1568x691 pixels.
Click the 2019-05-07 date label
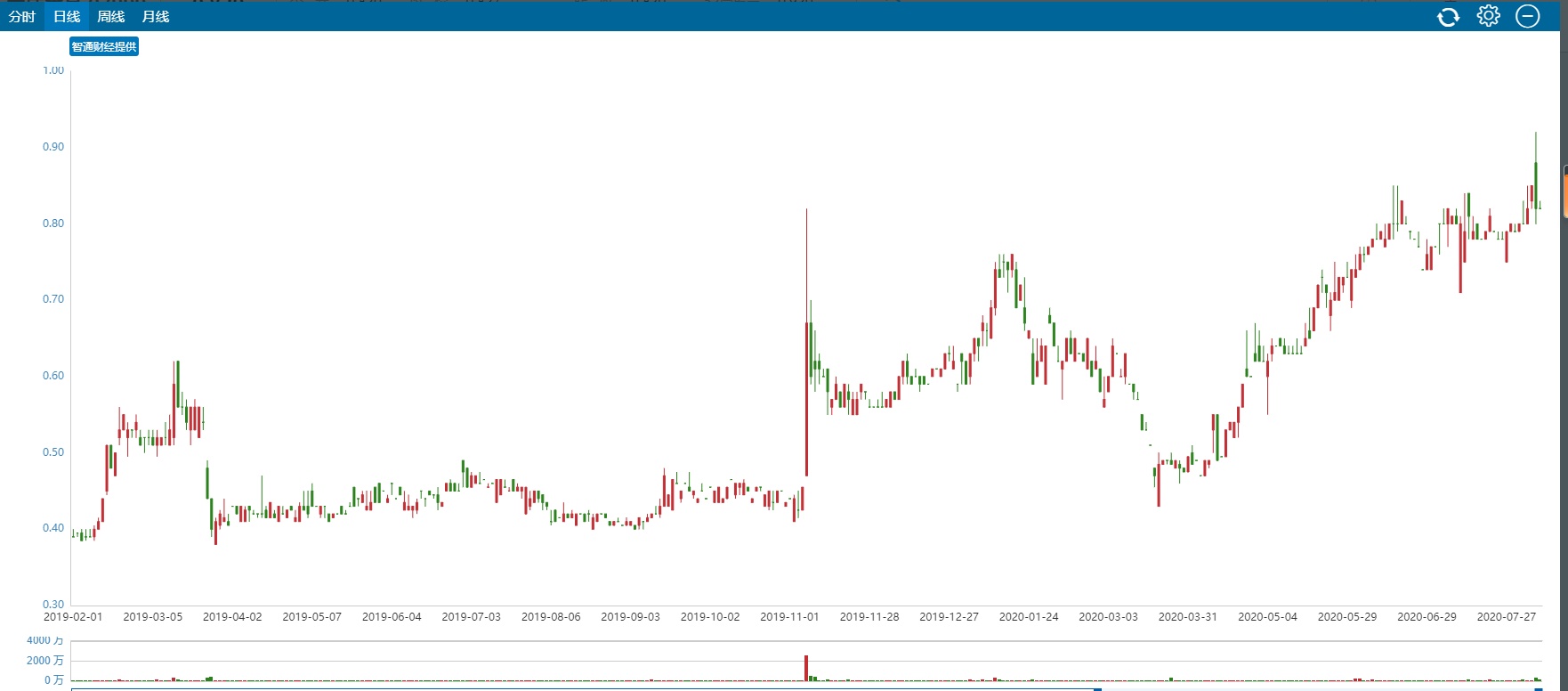click(312, 617)
